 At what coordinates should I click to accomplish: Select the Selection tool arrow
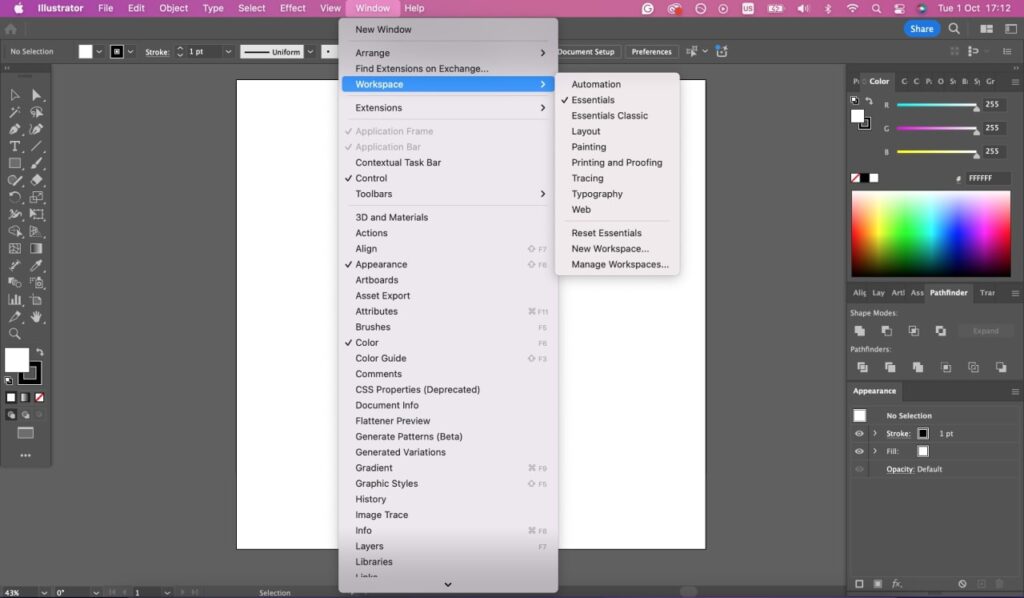(x=14, y=95)
